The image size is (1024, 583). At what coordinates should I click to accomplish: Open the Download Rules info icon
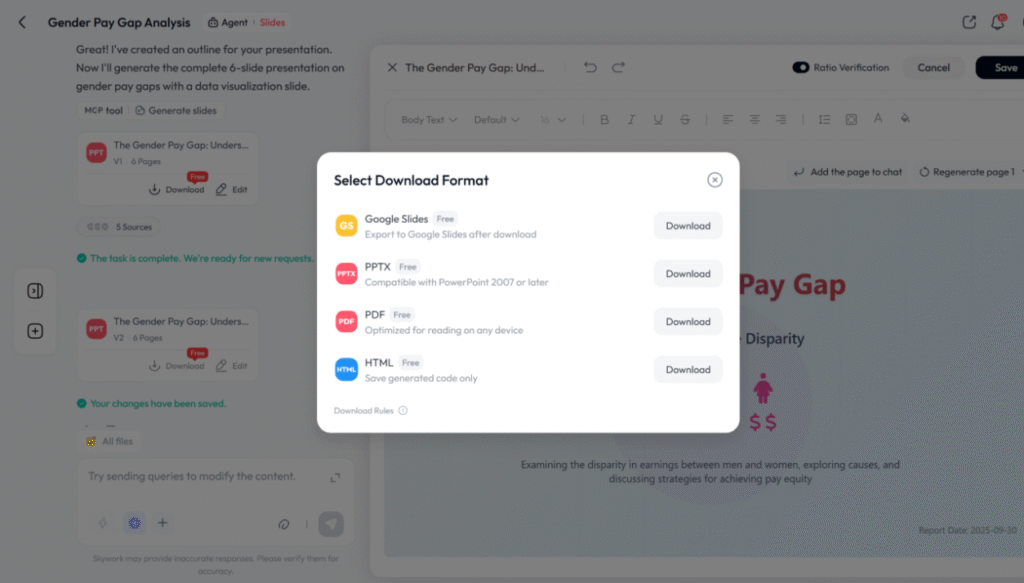(x=403, y=411)
